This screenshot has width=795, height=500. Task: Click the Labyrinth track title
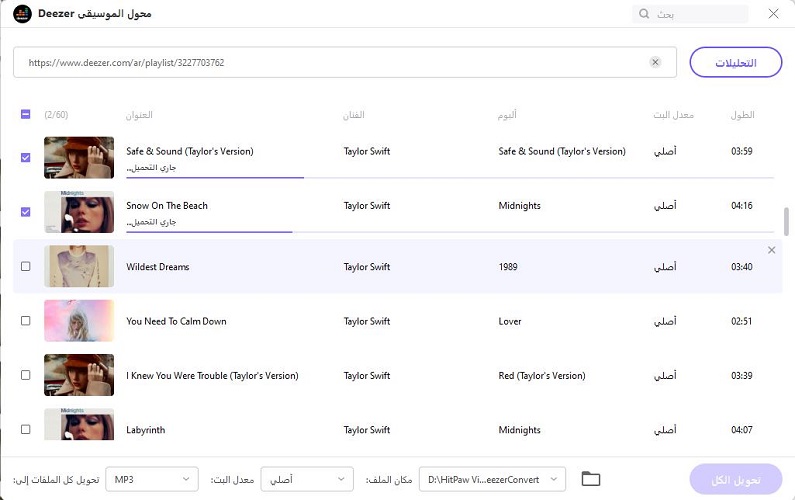[146, 430]
